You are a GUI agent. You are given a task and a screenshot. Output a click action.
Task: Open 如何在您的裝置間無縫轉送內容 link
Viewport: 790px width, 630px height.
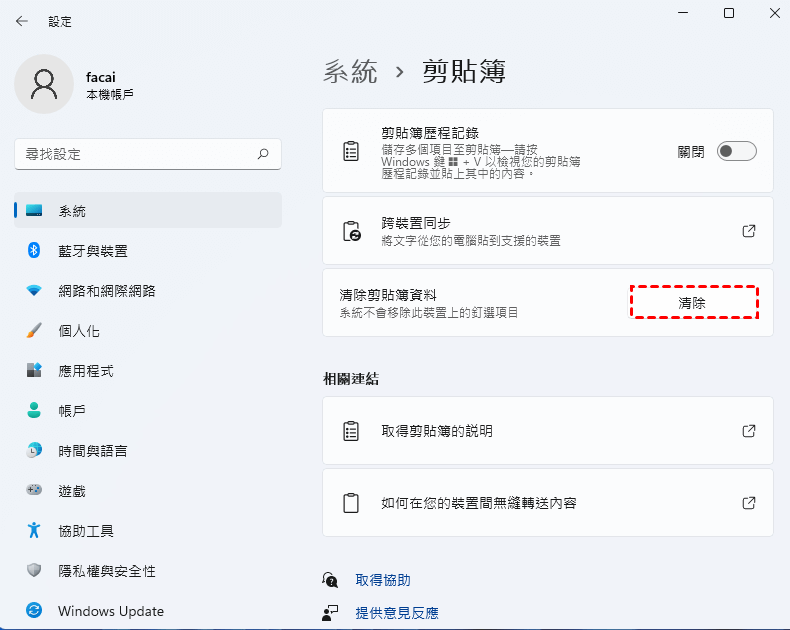click(748, 502)
